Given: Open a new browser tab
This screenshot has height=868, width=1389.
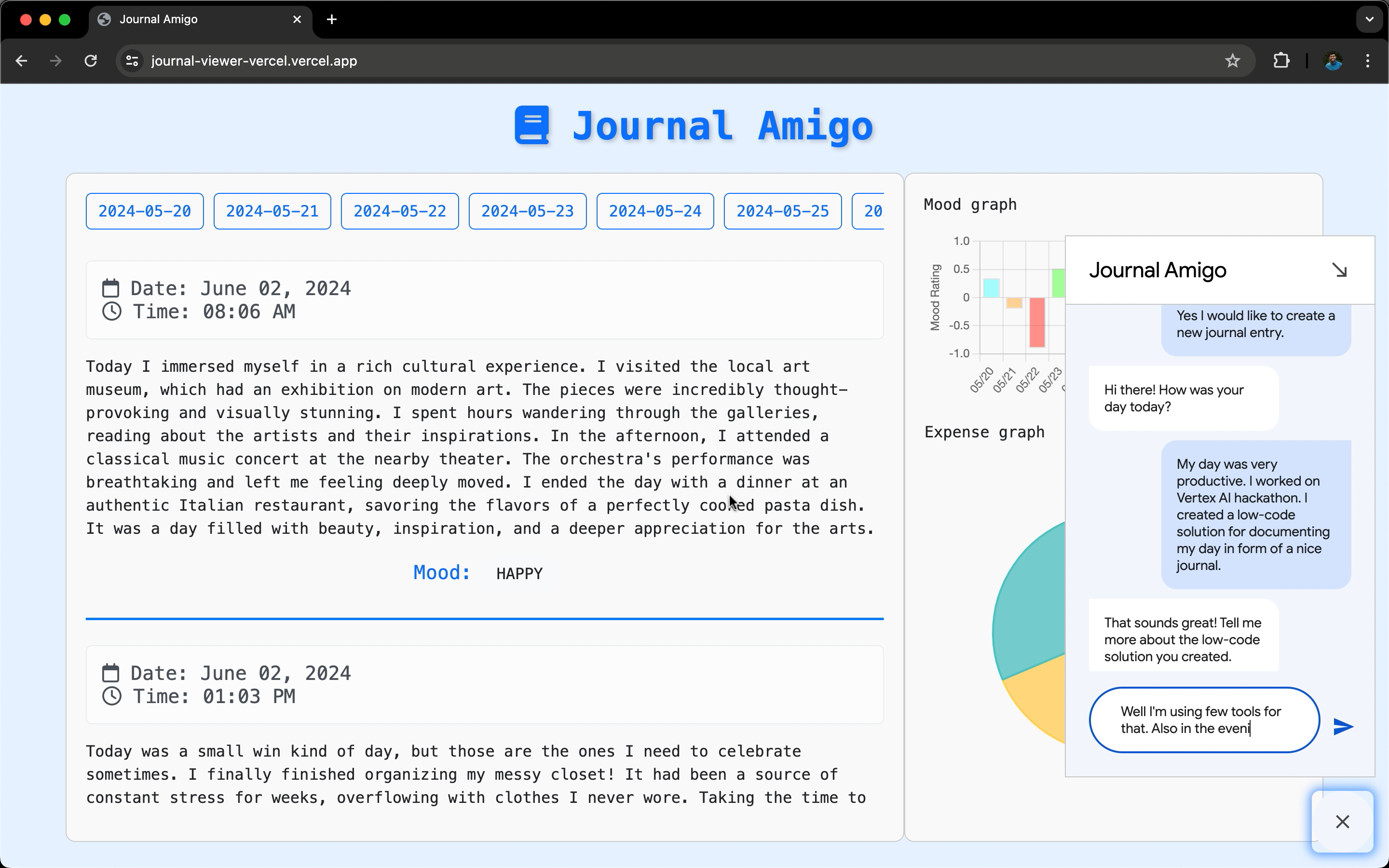Looking at the screenshot, I should coord(332,19).
